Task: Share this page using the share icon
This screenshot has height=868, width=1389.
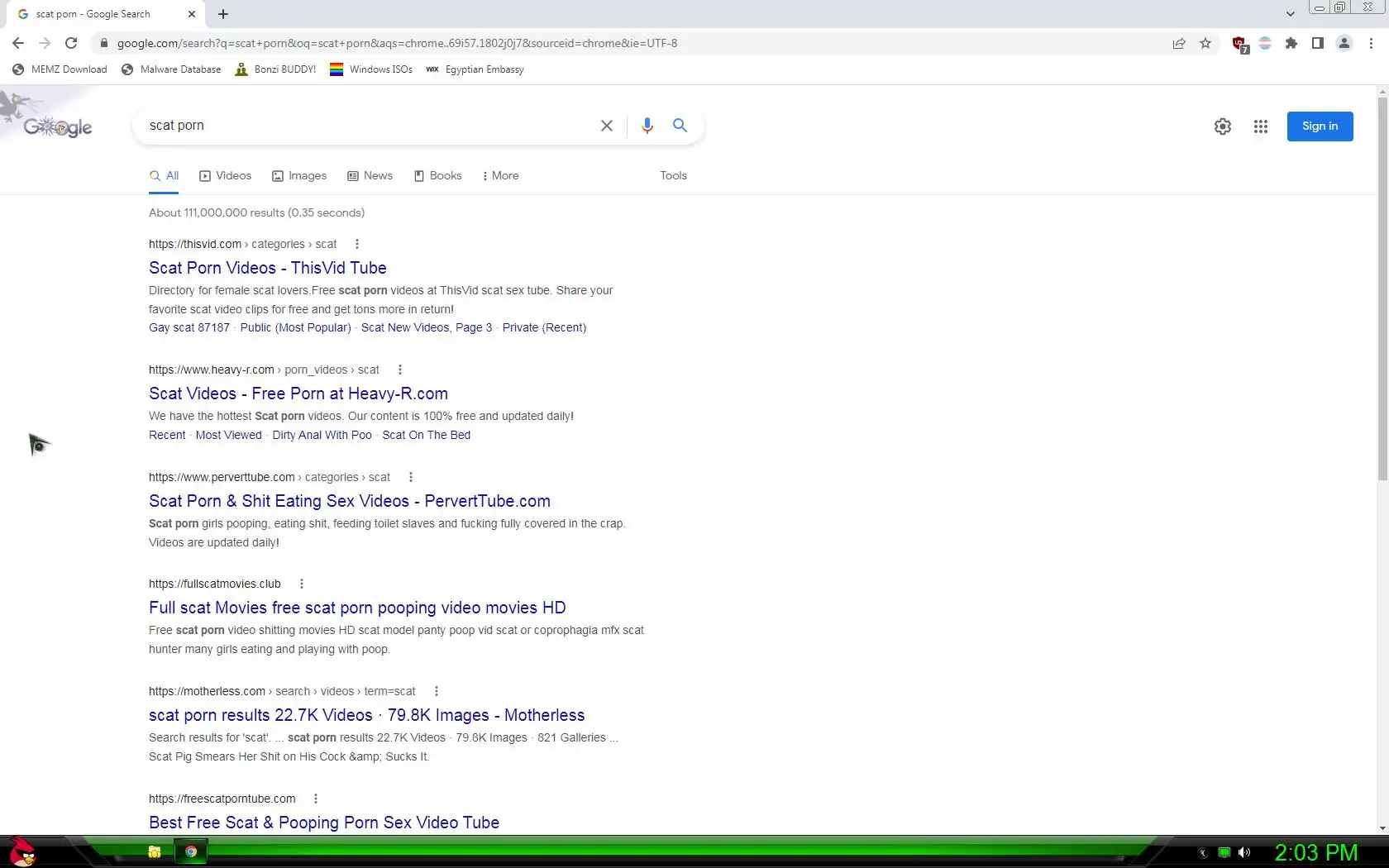Action: tap(1179, 43)
